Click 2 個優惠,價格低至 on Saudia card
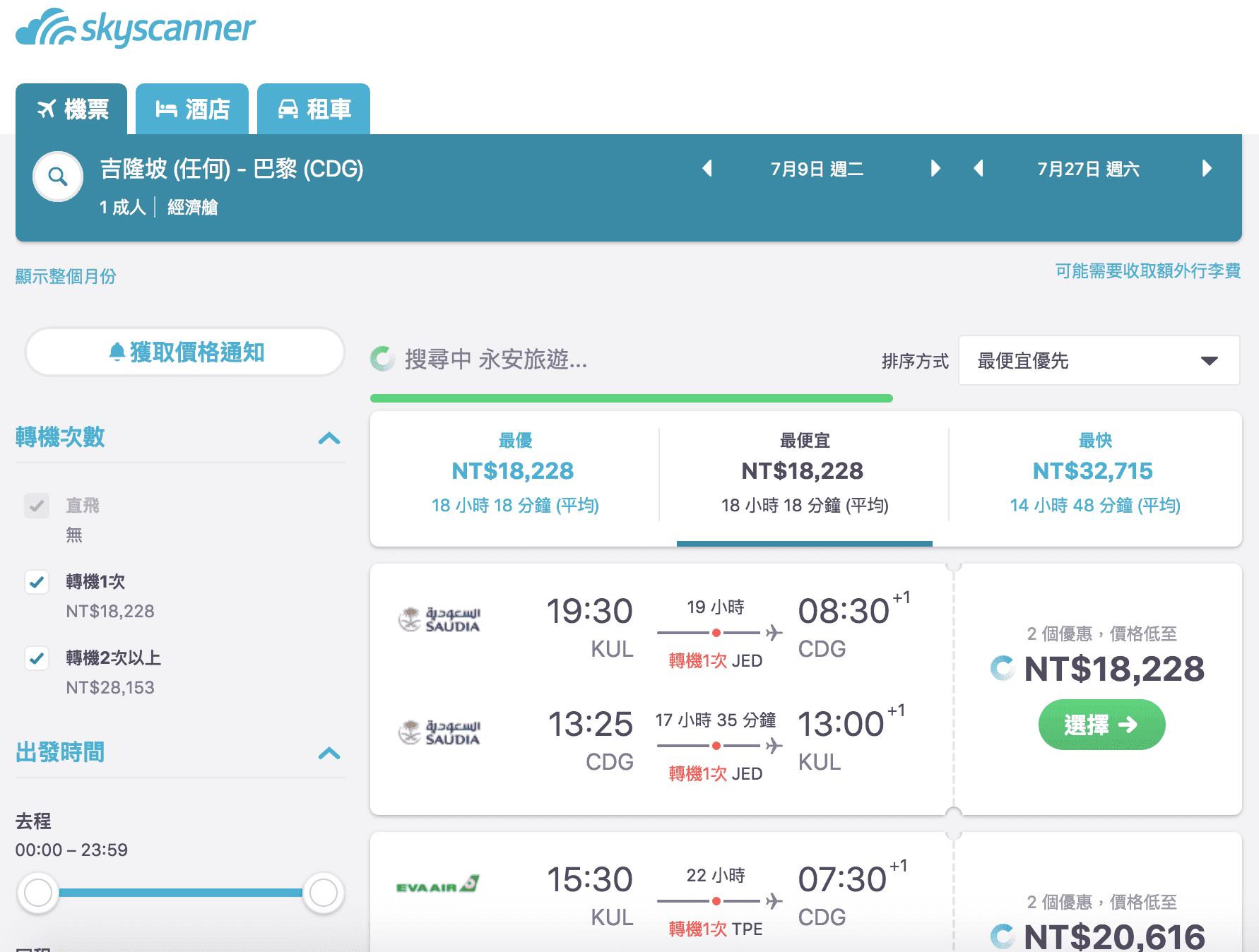Image resolution: width=1259 pixels, height=952 pixels. [1102, 633]
